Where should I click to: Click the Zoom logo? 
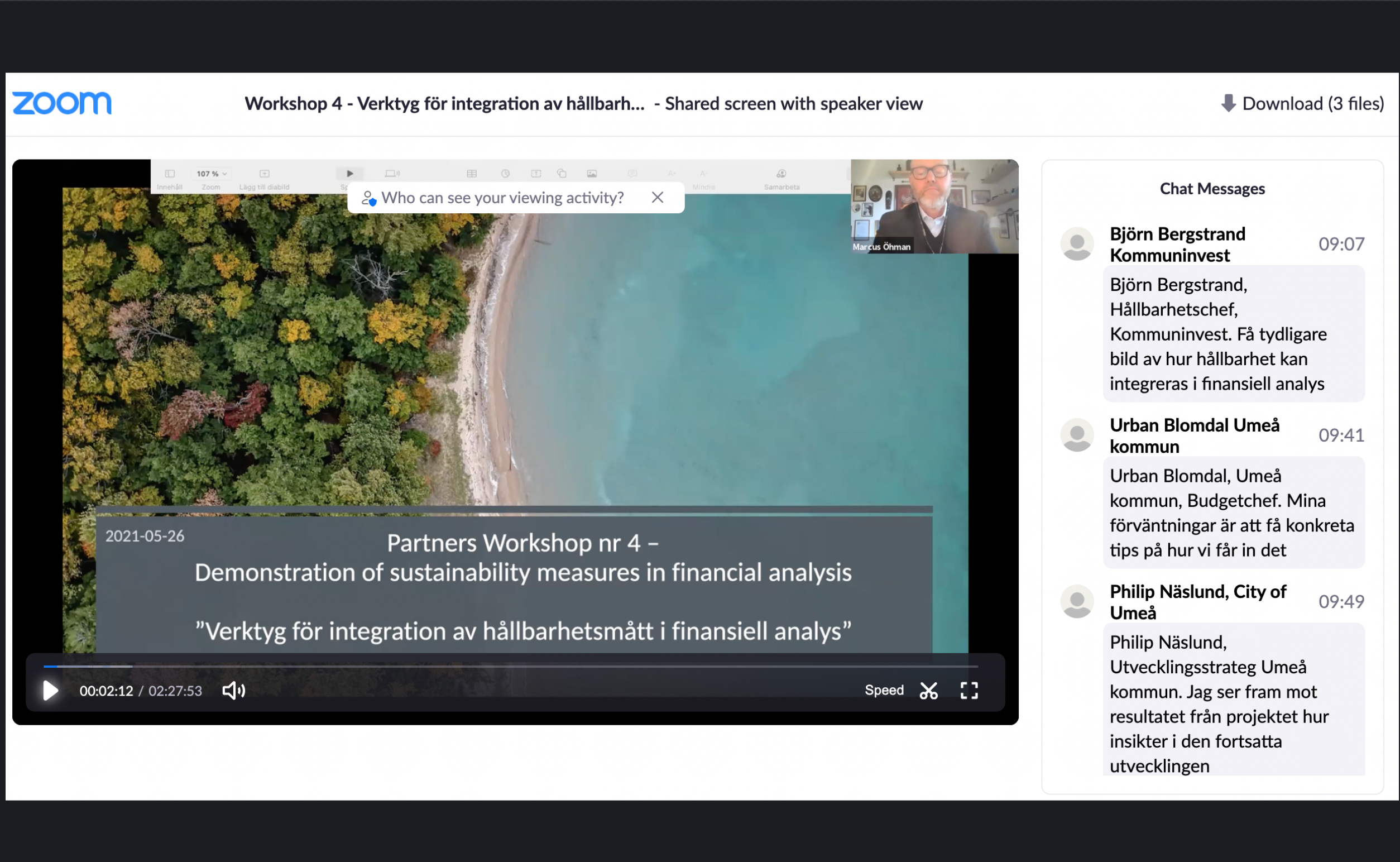[62, 103]
